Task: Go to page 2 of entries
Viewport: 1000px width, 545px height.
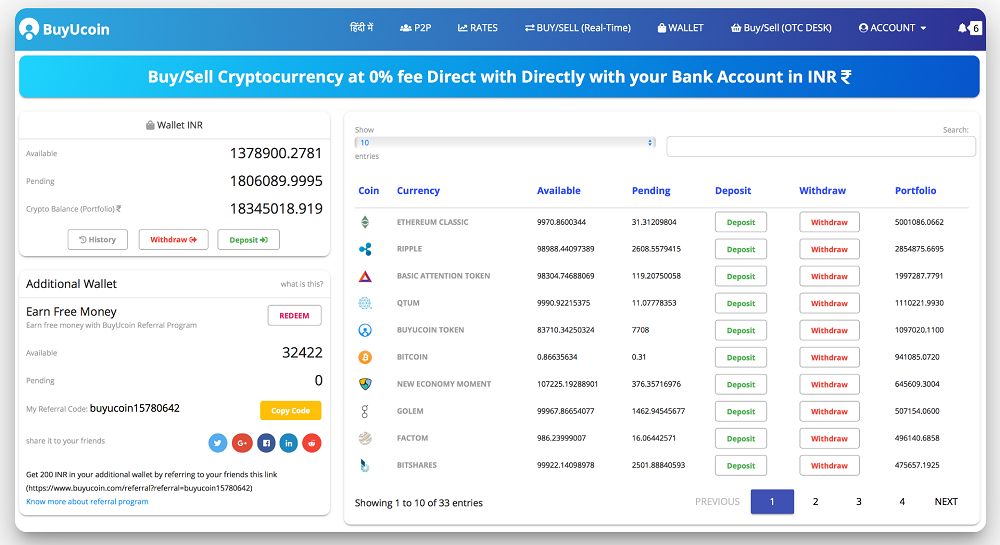Action: click(815, 502)
